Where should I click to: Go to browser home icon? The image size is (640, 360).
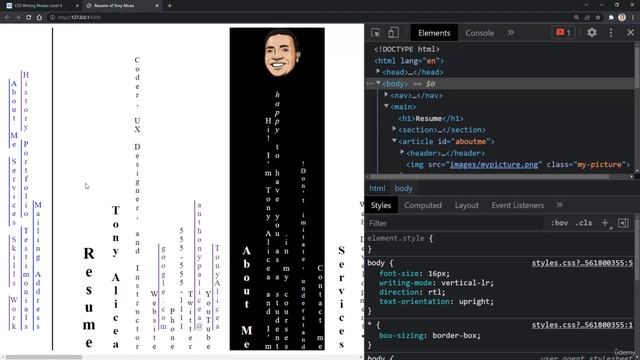coord(40,18)
